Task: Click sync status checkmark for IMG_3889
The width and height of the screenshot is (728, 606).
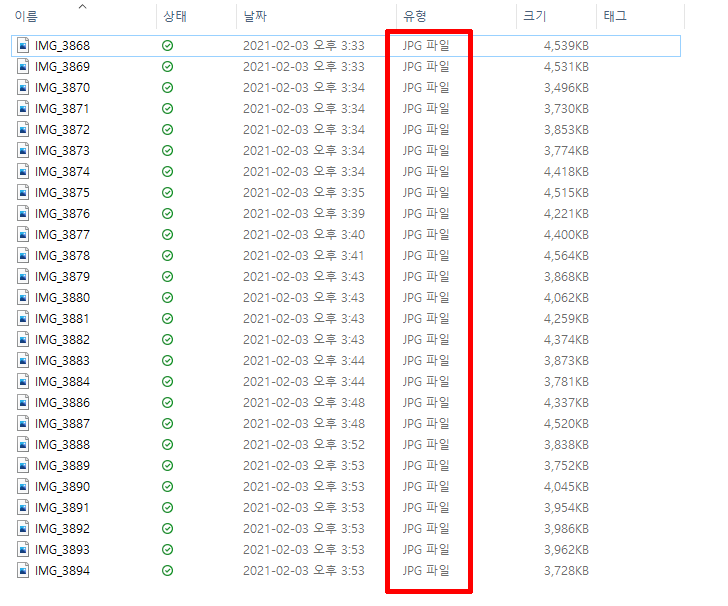Action: 168,465
